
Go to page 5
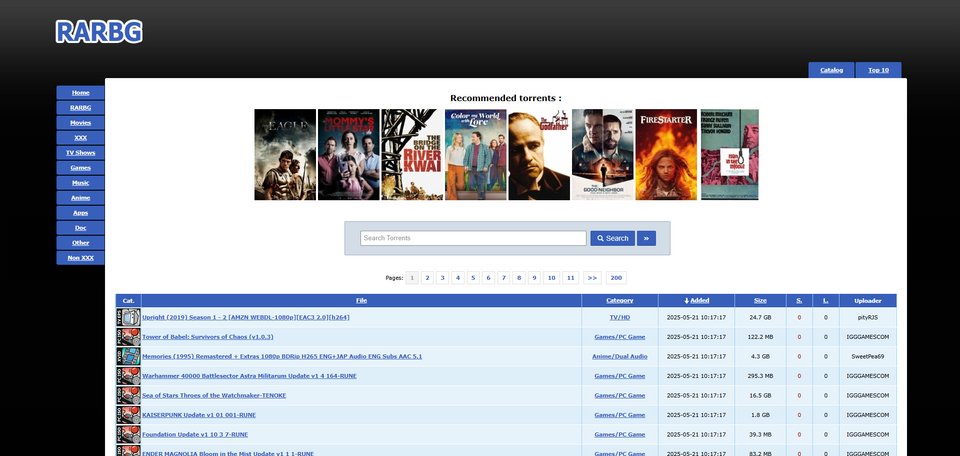(473, 278)
